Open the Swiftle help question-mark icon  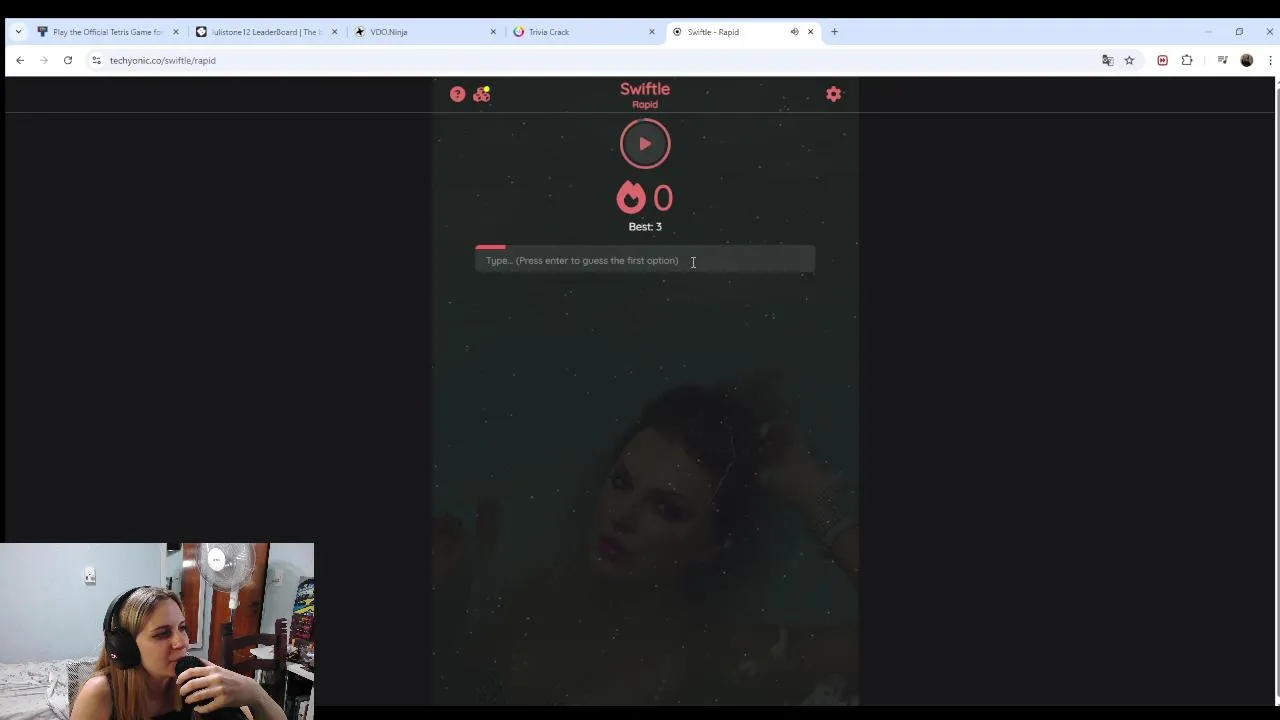[x=457, y=94]
